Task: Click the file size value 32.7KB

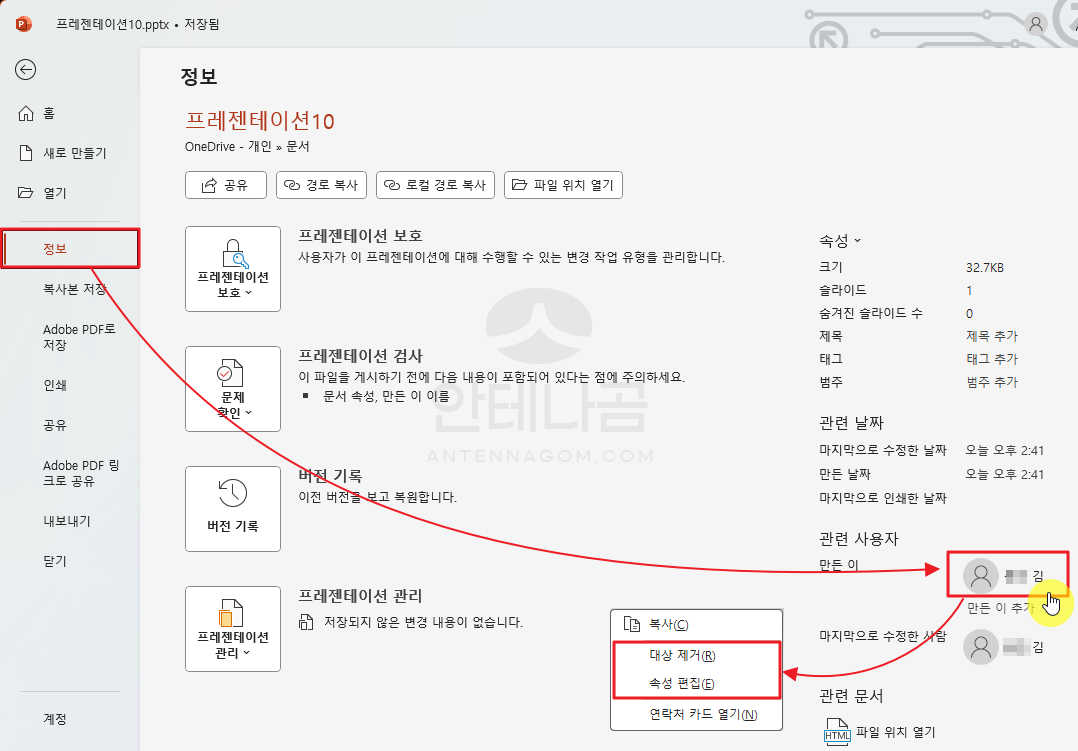Action: click(x=984, y=267)
